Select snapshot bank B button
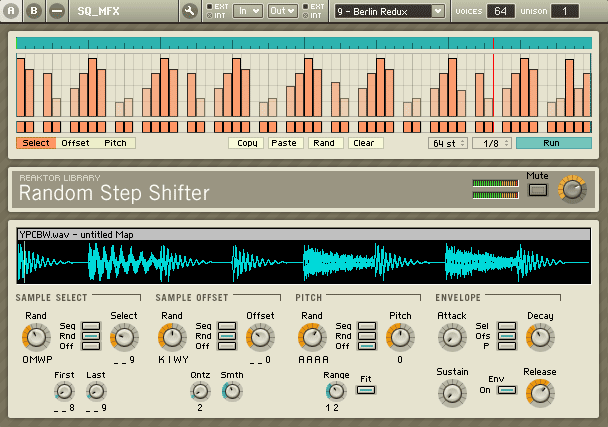 pos(34,11)
